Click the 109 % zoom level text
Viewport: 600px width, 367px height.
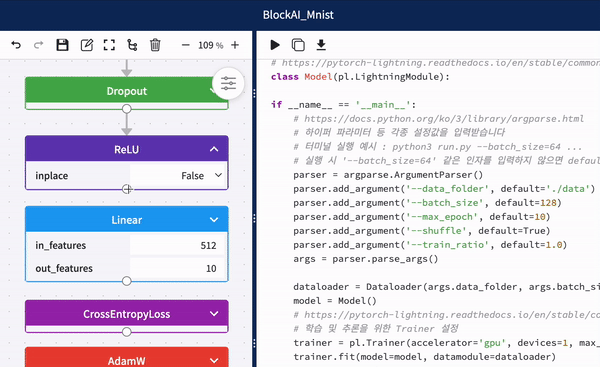pos(210,45)
